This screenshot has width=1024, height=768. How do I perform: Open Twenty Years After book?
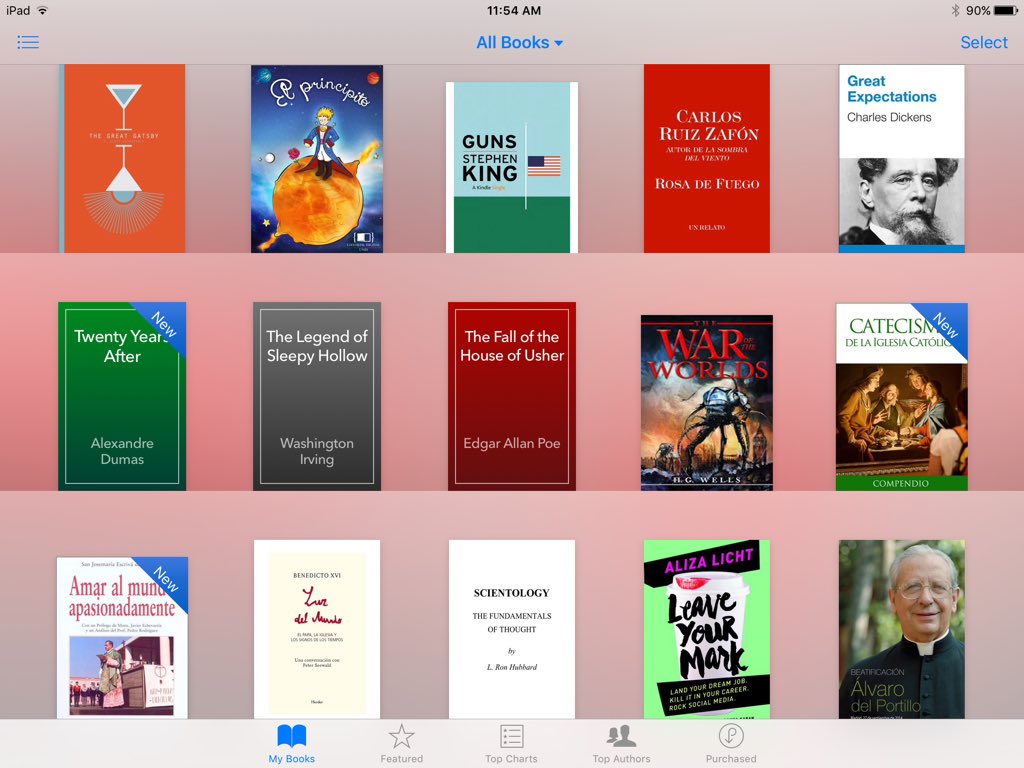point(122,396)
